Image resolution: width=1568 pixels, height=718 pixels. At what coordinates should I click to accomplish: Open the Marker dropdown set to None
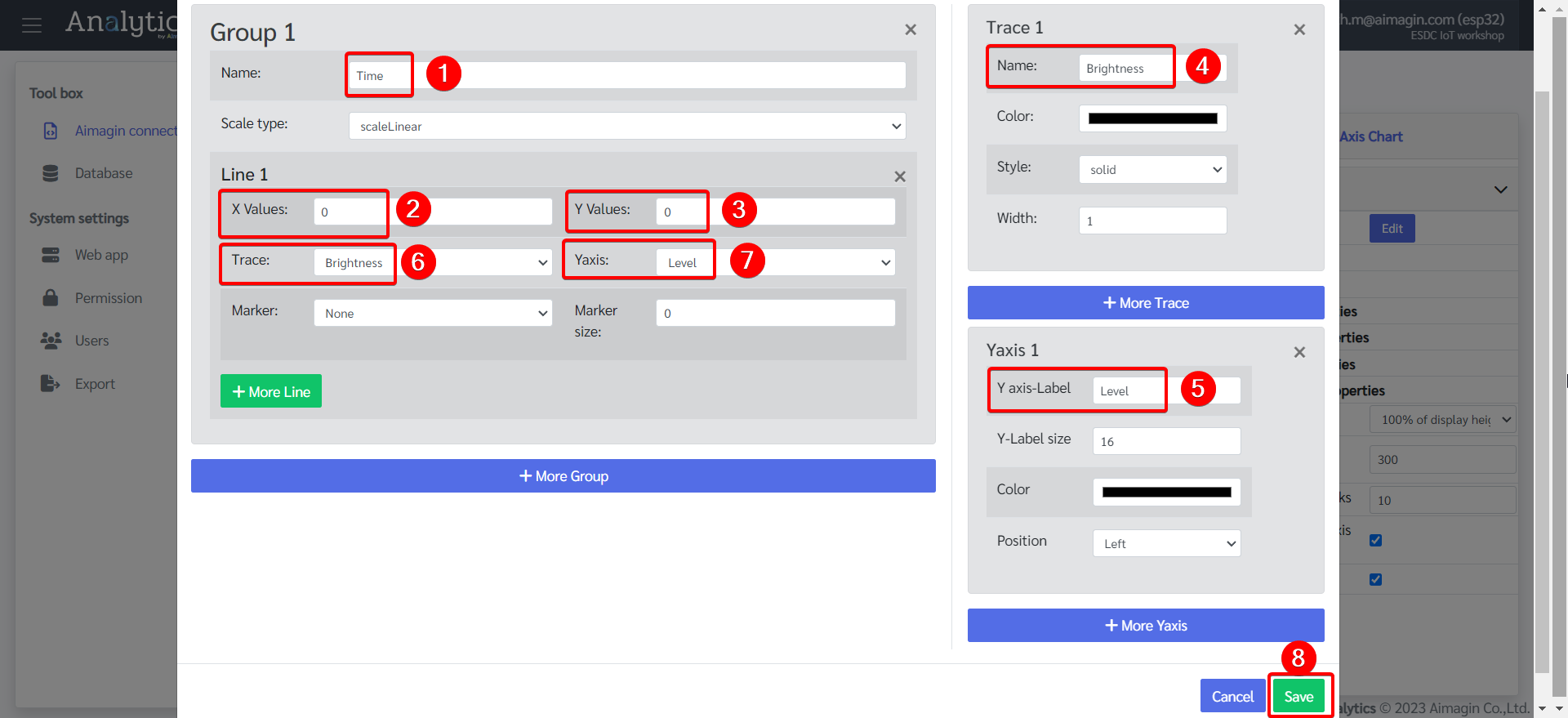(432, 314)
